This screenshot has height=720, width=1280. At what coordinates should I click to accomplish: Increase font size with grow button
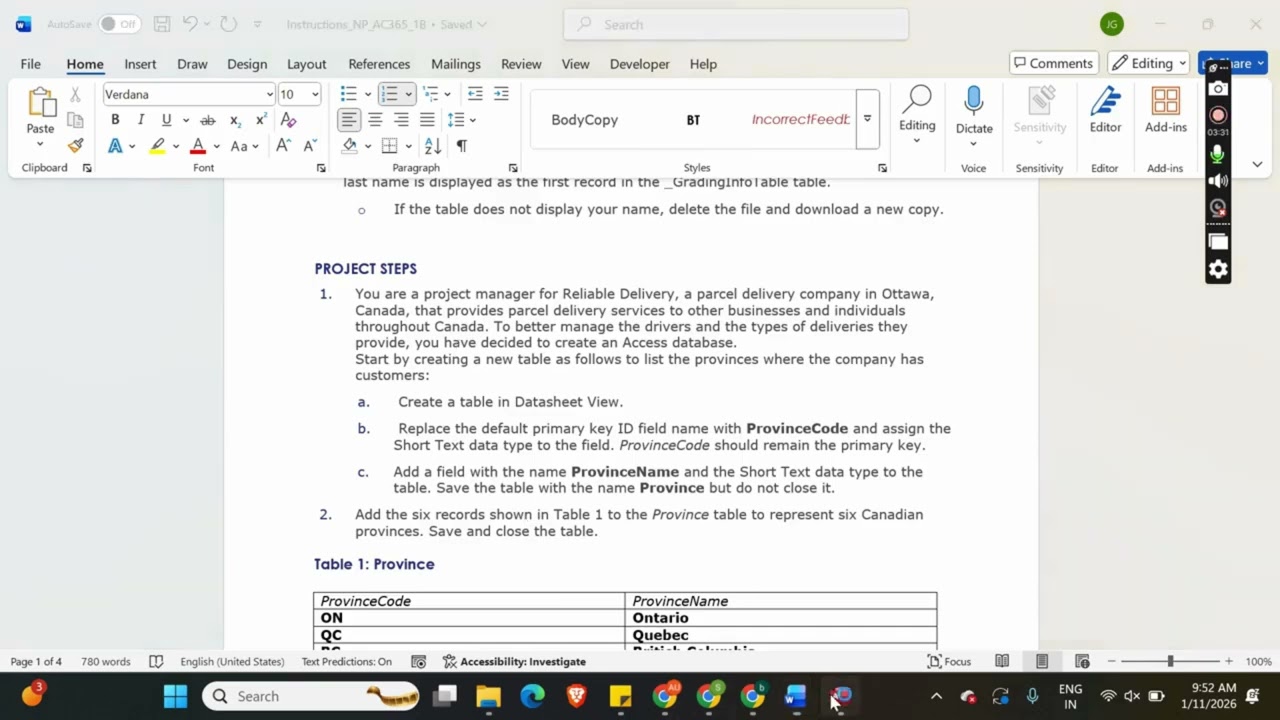coord(283,146)
